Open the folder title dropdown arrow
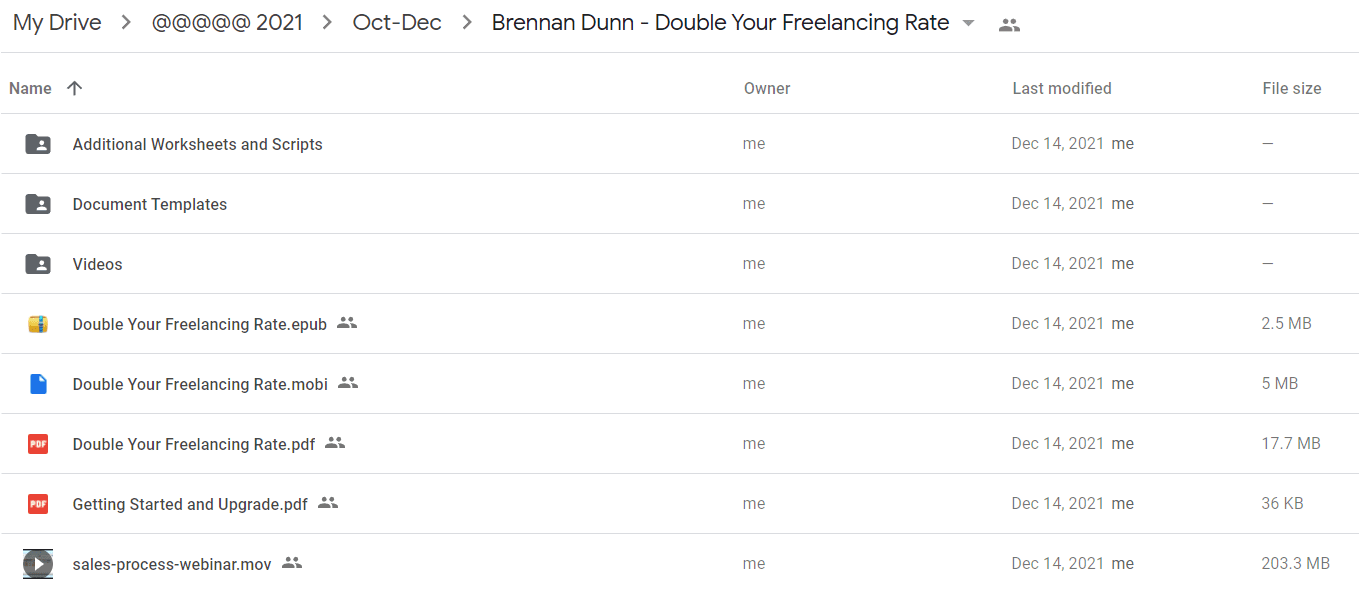This screenshot has height=589, width=1359. coord(968,24)
